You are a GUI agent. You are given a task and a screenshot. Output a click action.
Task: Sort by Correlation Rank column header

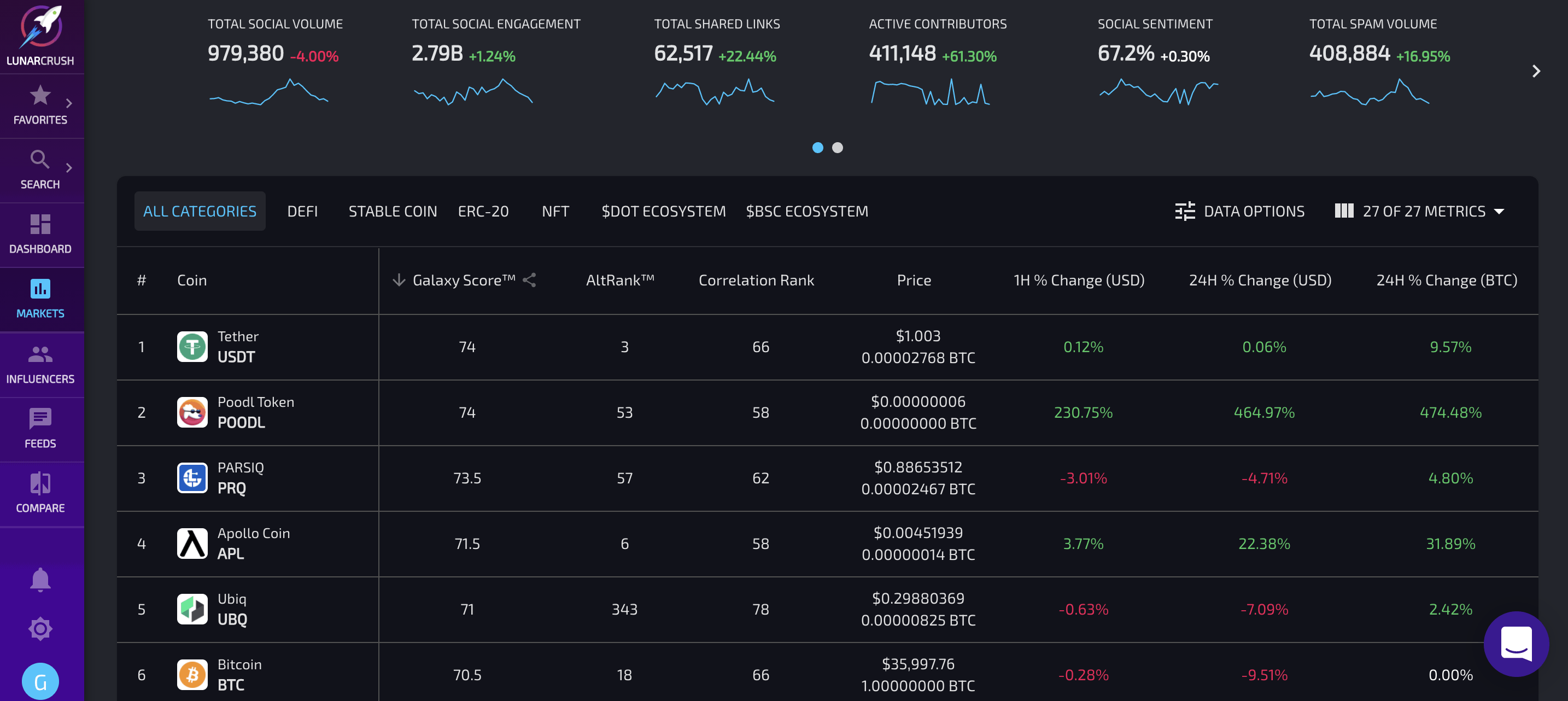click(x=756, y=280)
